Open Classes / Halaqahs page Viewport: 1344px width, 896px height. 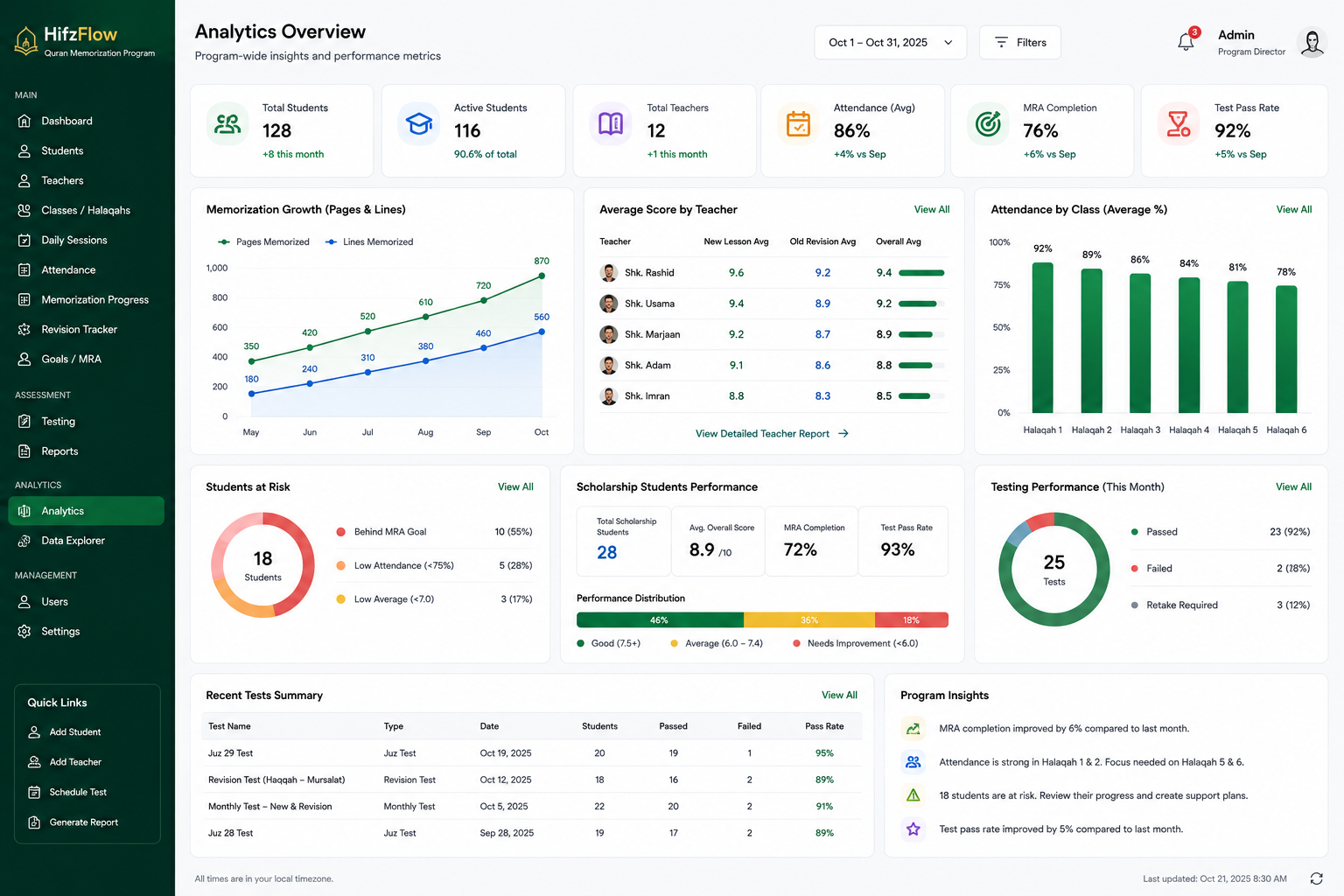86,210
